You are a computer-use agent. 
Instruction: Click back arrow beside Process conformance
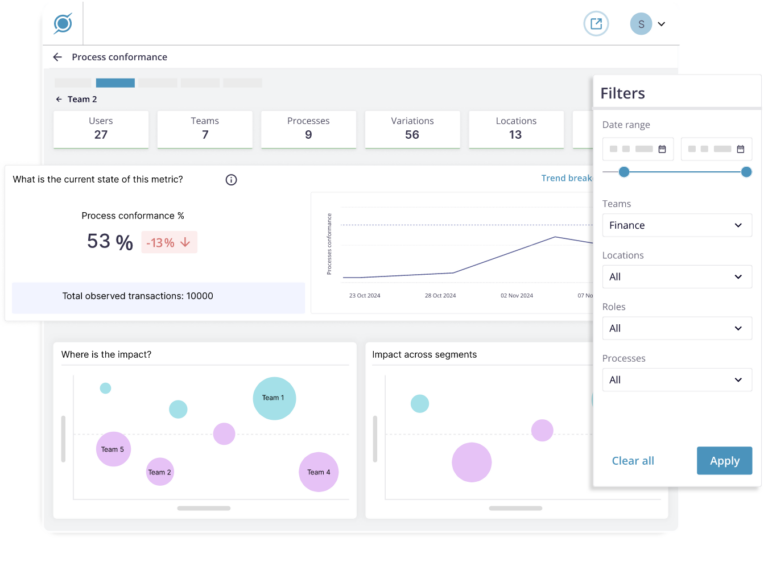coord(58,58)
